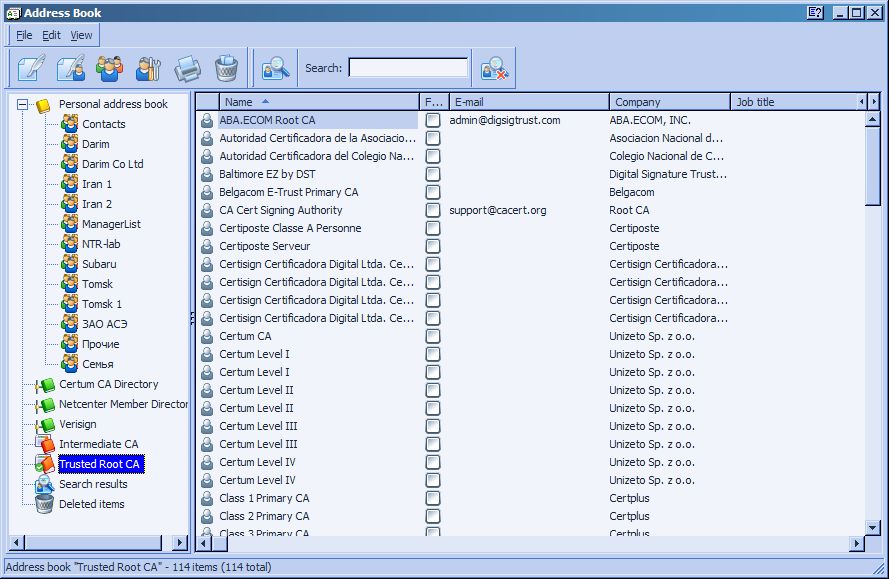Select the Darim Co Ltd group icon
The height and width of the screenshot is (579, 889).
point(70,164)
